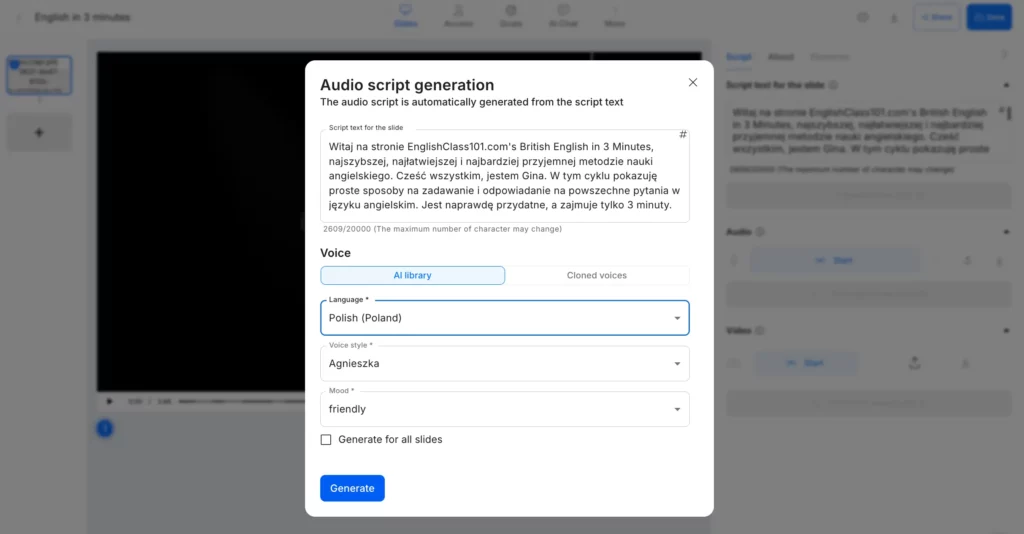Open the Mood dropdown set to friendly
The height and width of the screenshot is (534, 1024).
pos(504,409)
